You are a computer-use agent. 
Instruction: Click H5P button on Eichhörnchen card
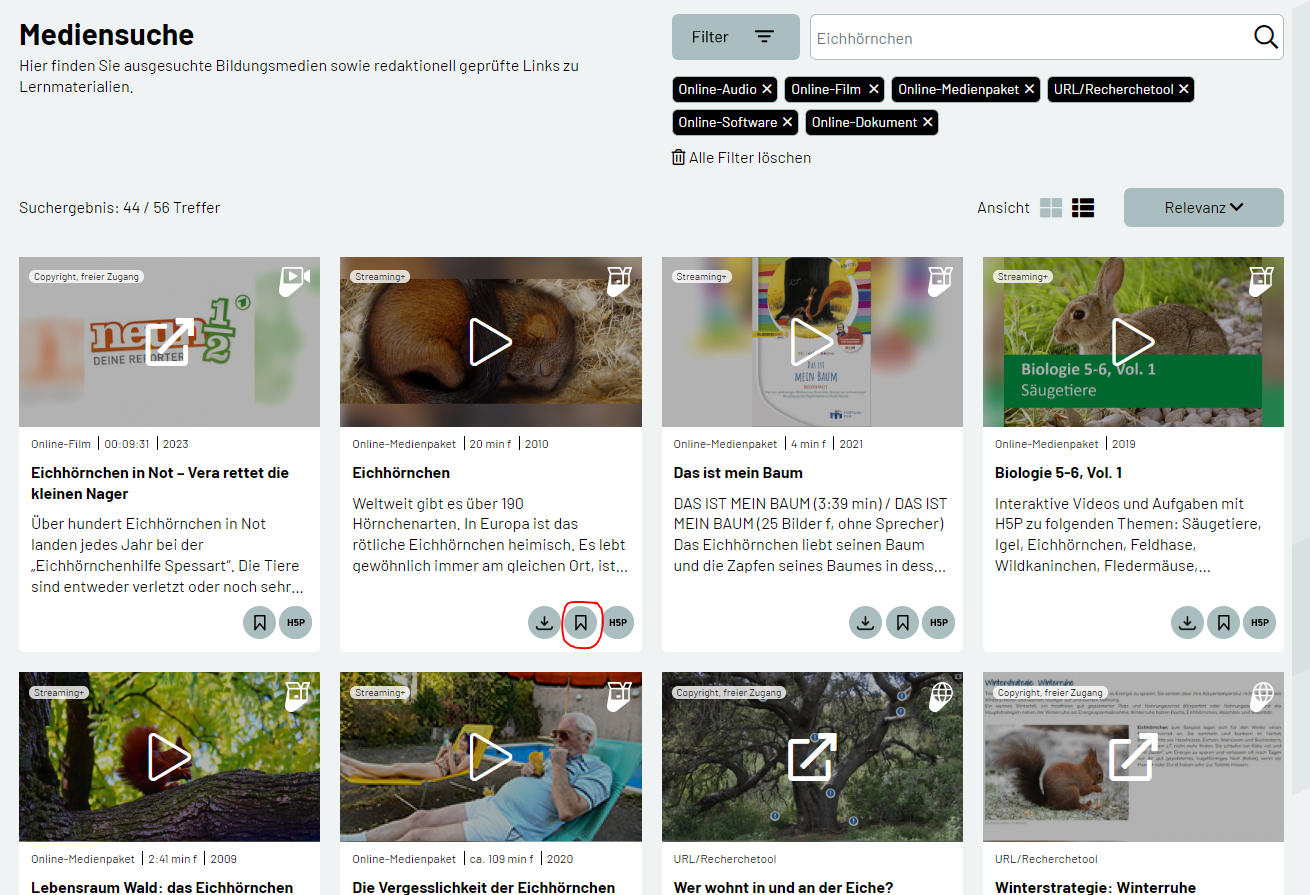coord(618,622)
